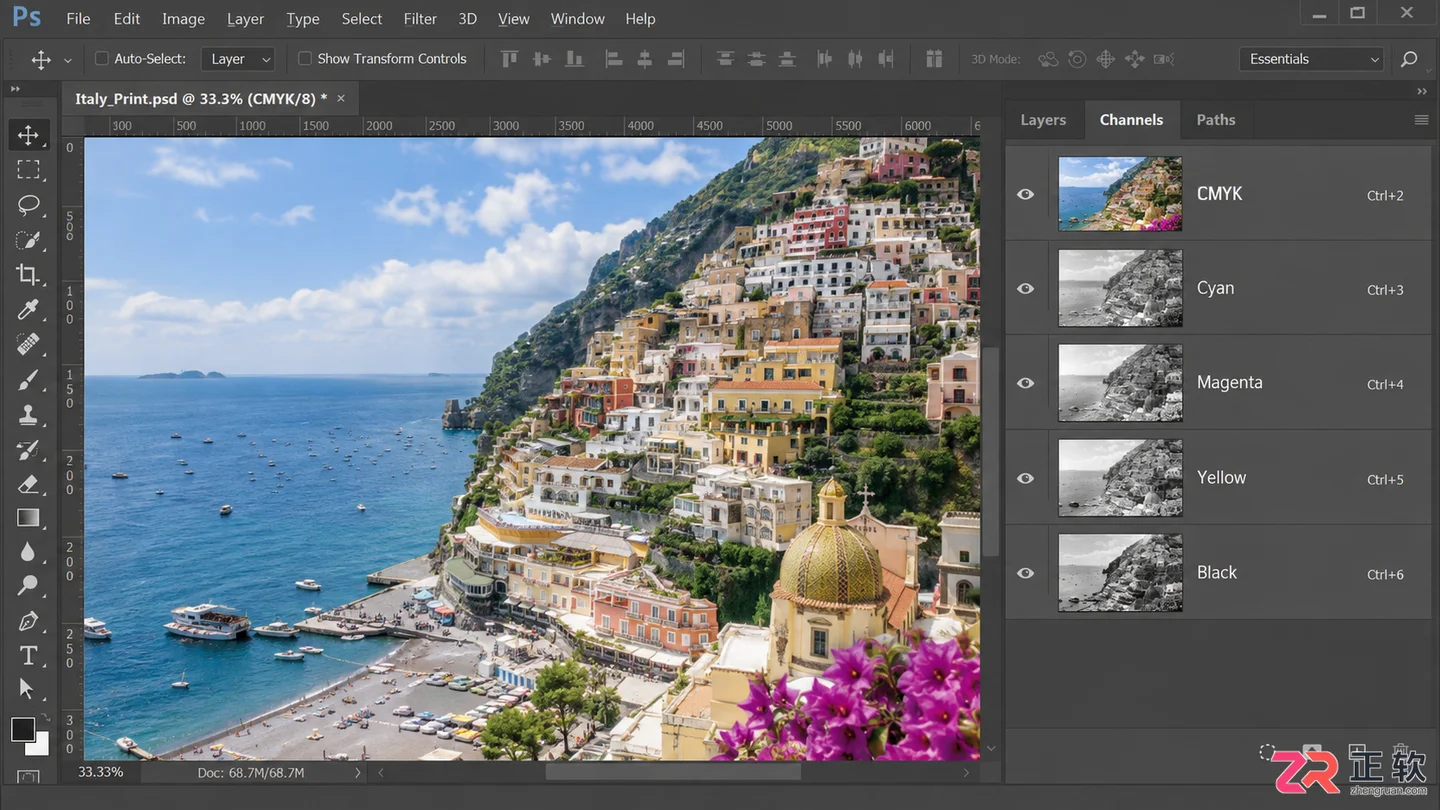Viewport: 1440px width, 810px height.
Task: Click the zoom percentage field 33.33%
Action: point(101,773)
